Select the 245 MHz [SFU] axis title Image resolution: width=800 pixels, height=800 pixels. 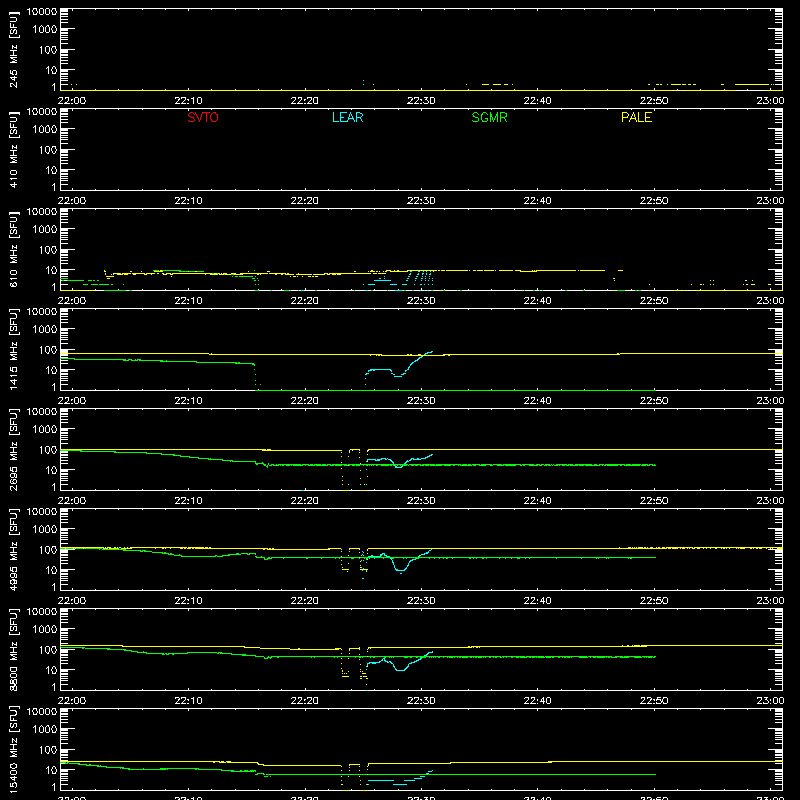pyautogui.click(x=14, y=49)
